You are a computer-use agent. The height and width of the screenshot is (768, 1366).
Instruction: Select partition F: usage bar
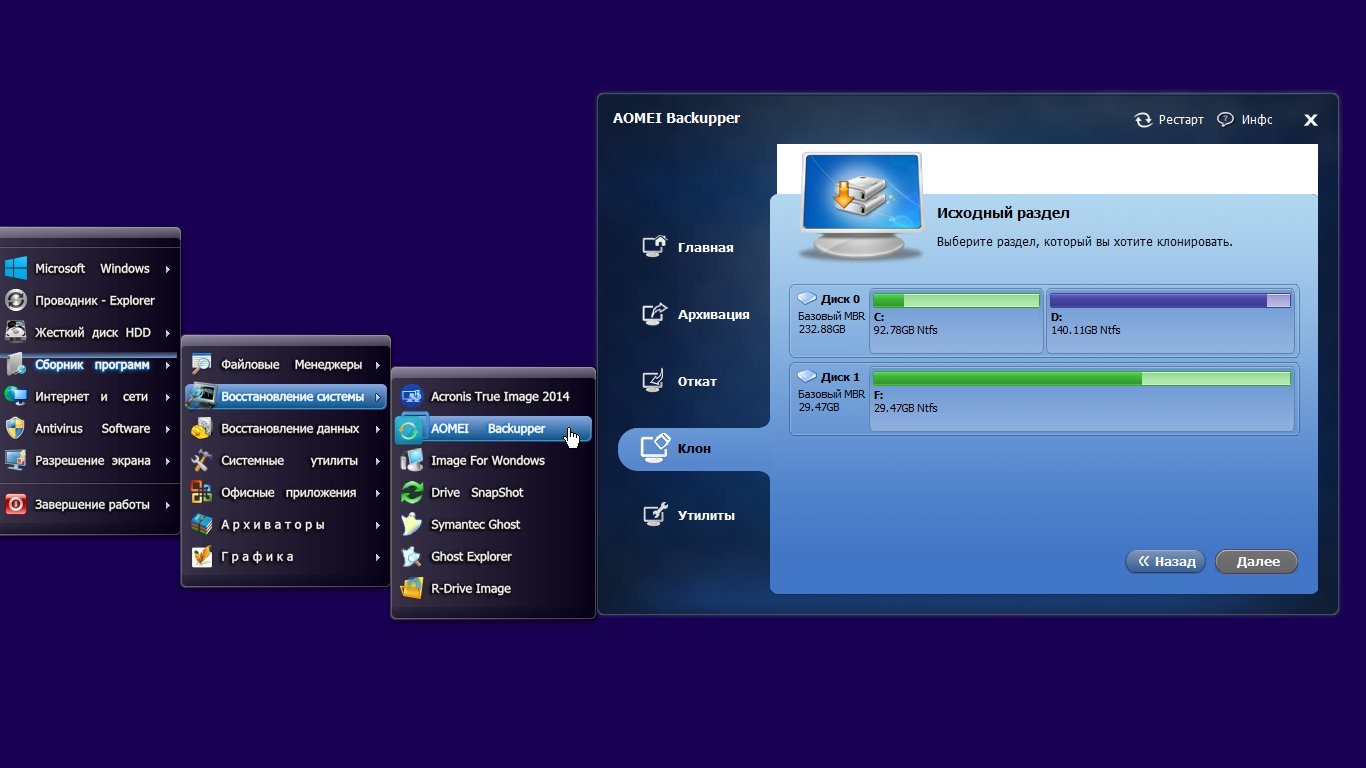(x=1082, y=378)
